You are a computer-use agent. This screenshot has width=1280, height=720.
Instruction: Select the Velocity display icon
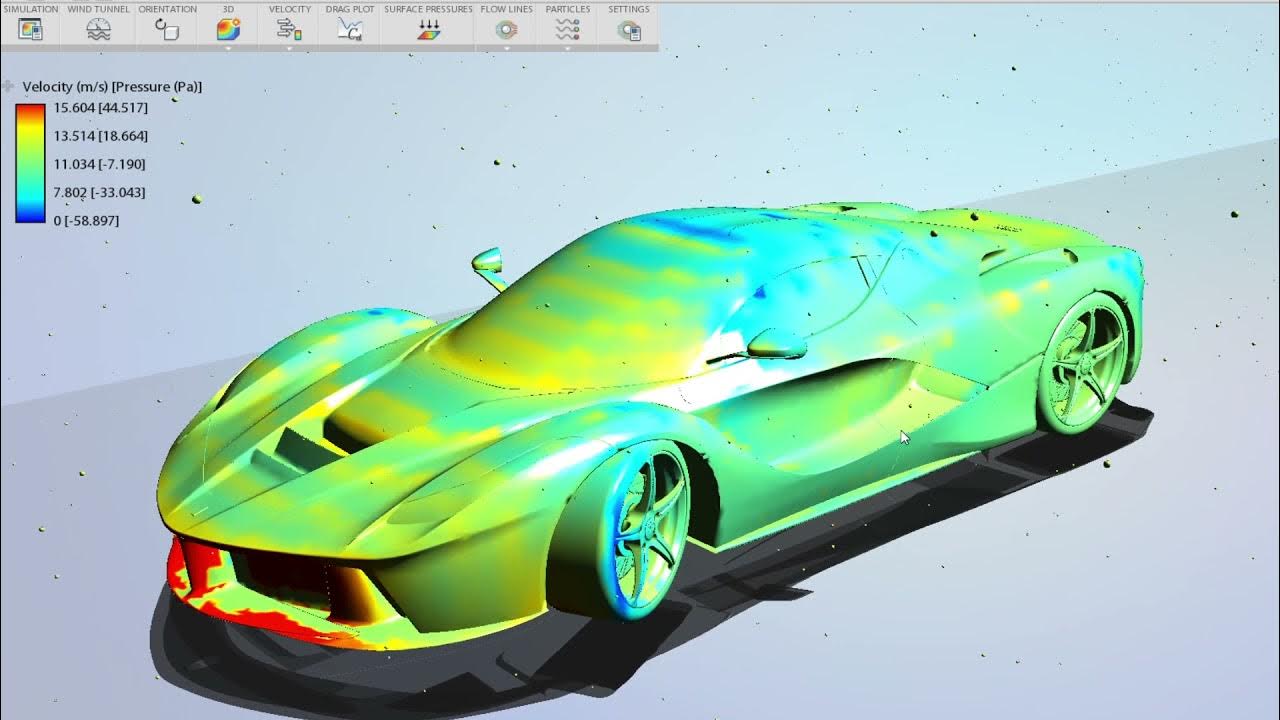click(x=289, y=30)
